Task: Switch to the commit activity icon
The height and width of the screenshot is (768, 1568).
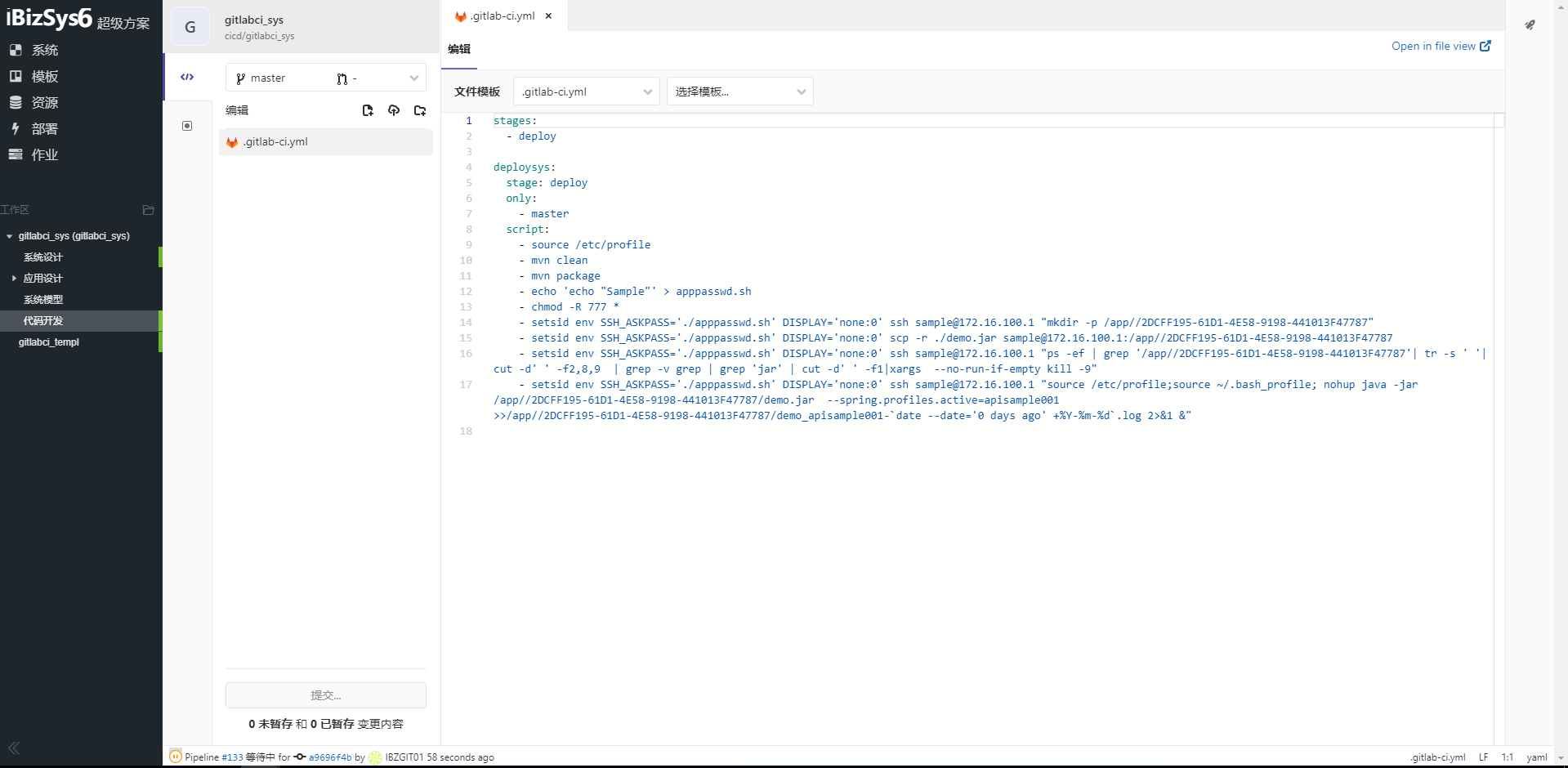Action: coord(187,126)
